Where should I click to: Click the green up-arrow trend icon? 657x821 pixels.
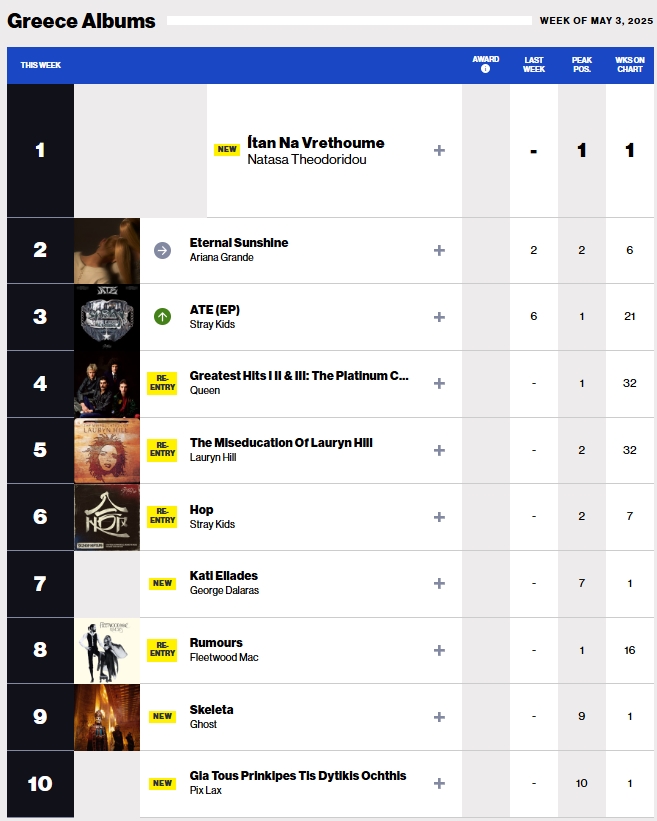[x=162, y=317]
